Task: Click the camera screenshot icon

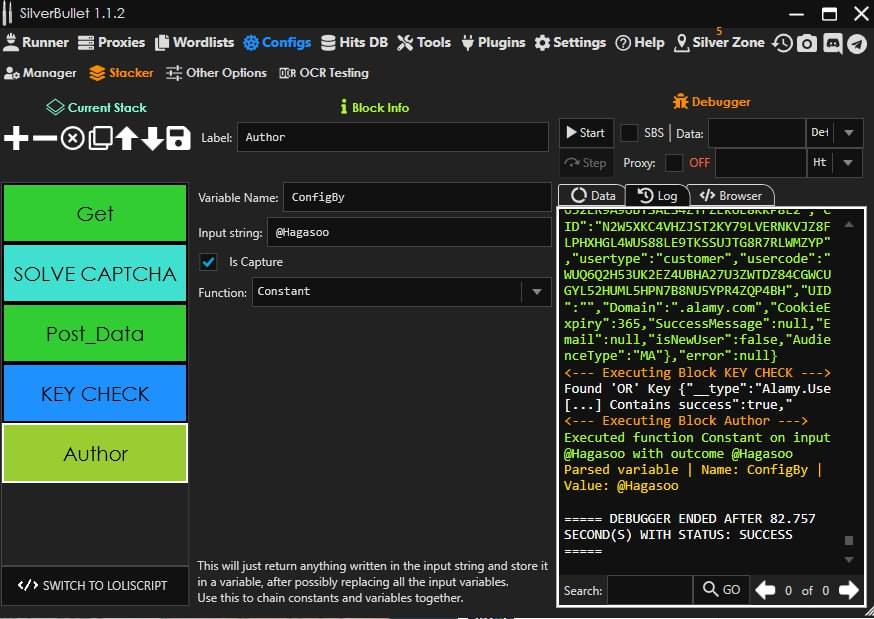Action: point(807,43)
